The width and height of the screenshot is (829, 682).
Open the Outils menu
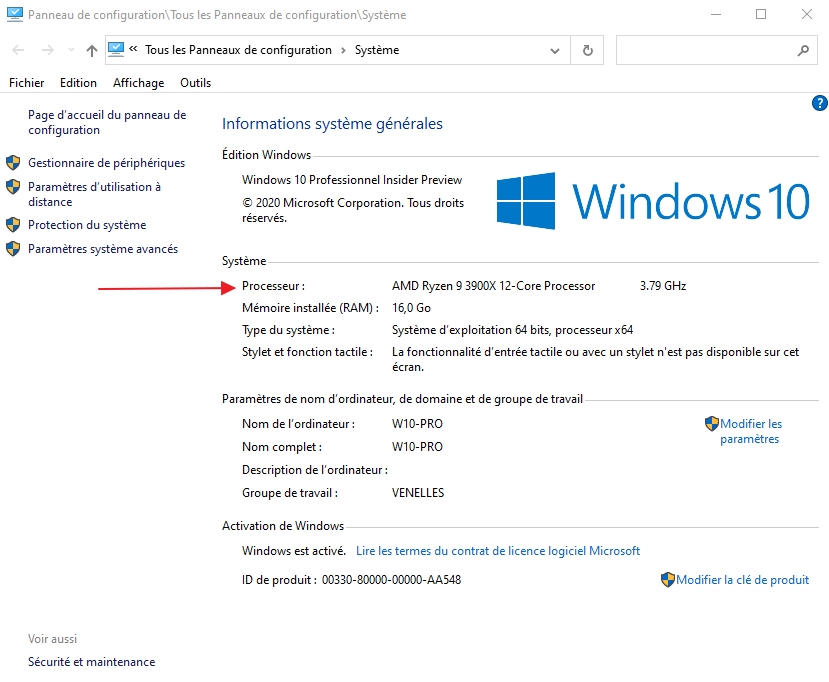[196, 83]
